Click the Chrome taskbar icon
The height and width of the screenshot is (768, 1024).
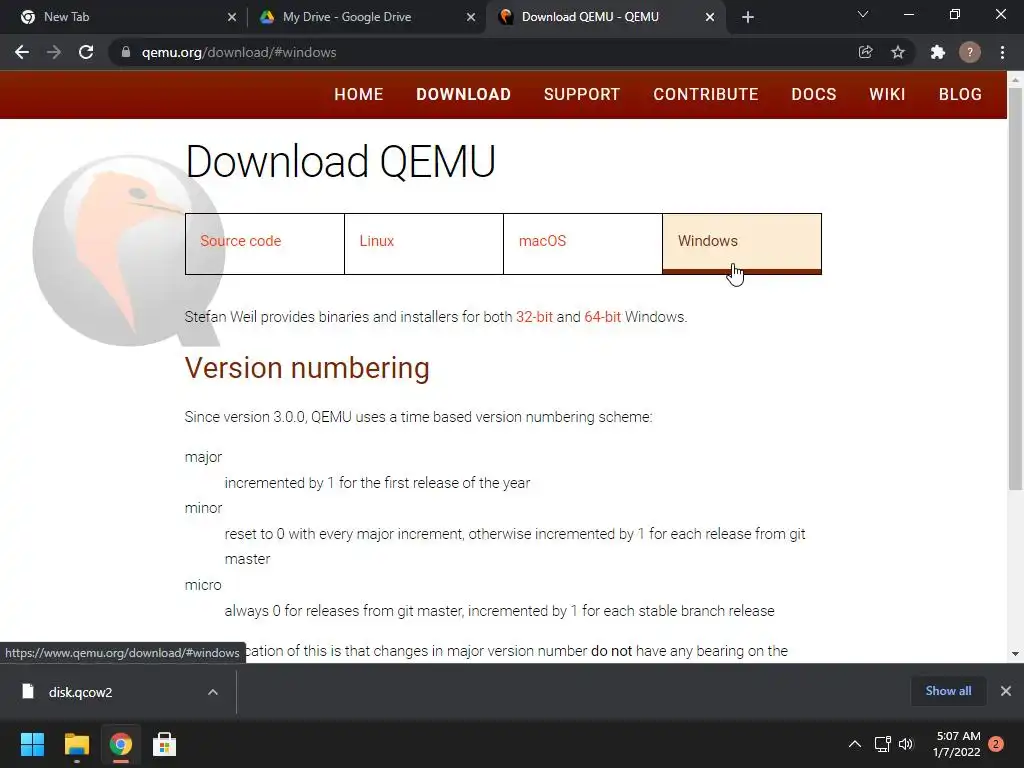coord(121,744)
